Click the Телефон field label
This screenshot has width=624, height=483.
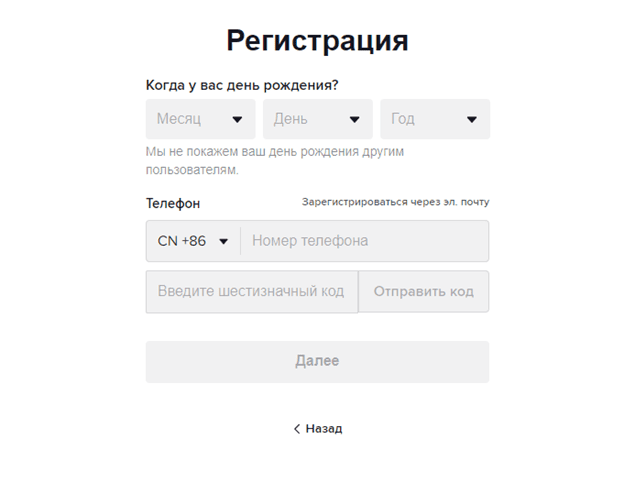pos(173,203)
